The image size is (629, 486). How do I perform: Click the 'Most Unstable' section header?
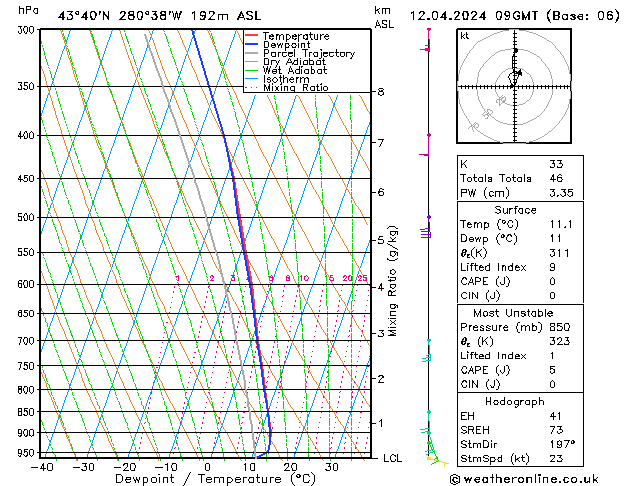(x=513, y=313)
